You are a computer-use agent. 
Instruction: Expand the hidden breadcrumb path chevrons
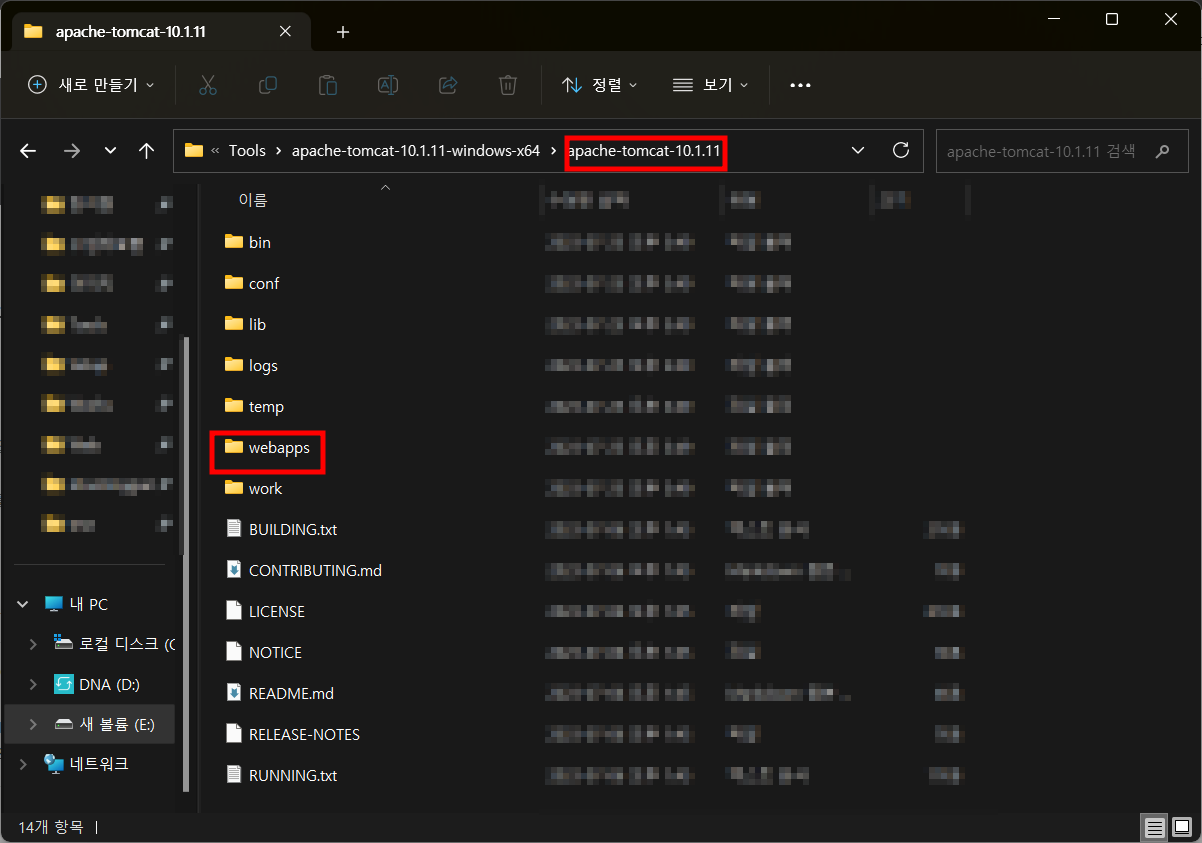pos(215,151)
